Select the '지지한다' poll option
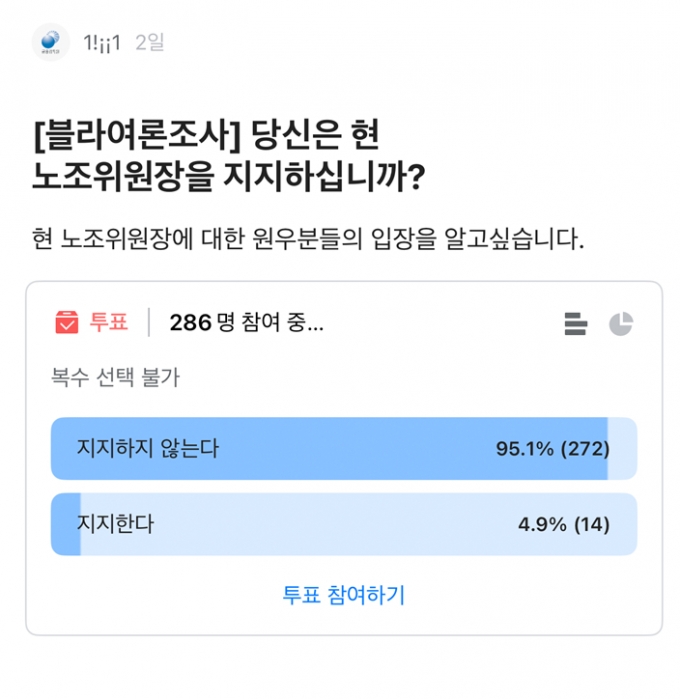Viewport: 680px width, 699px height. 116,524
